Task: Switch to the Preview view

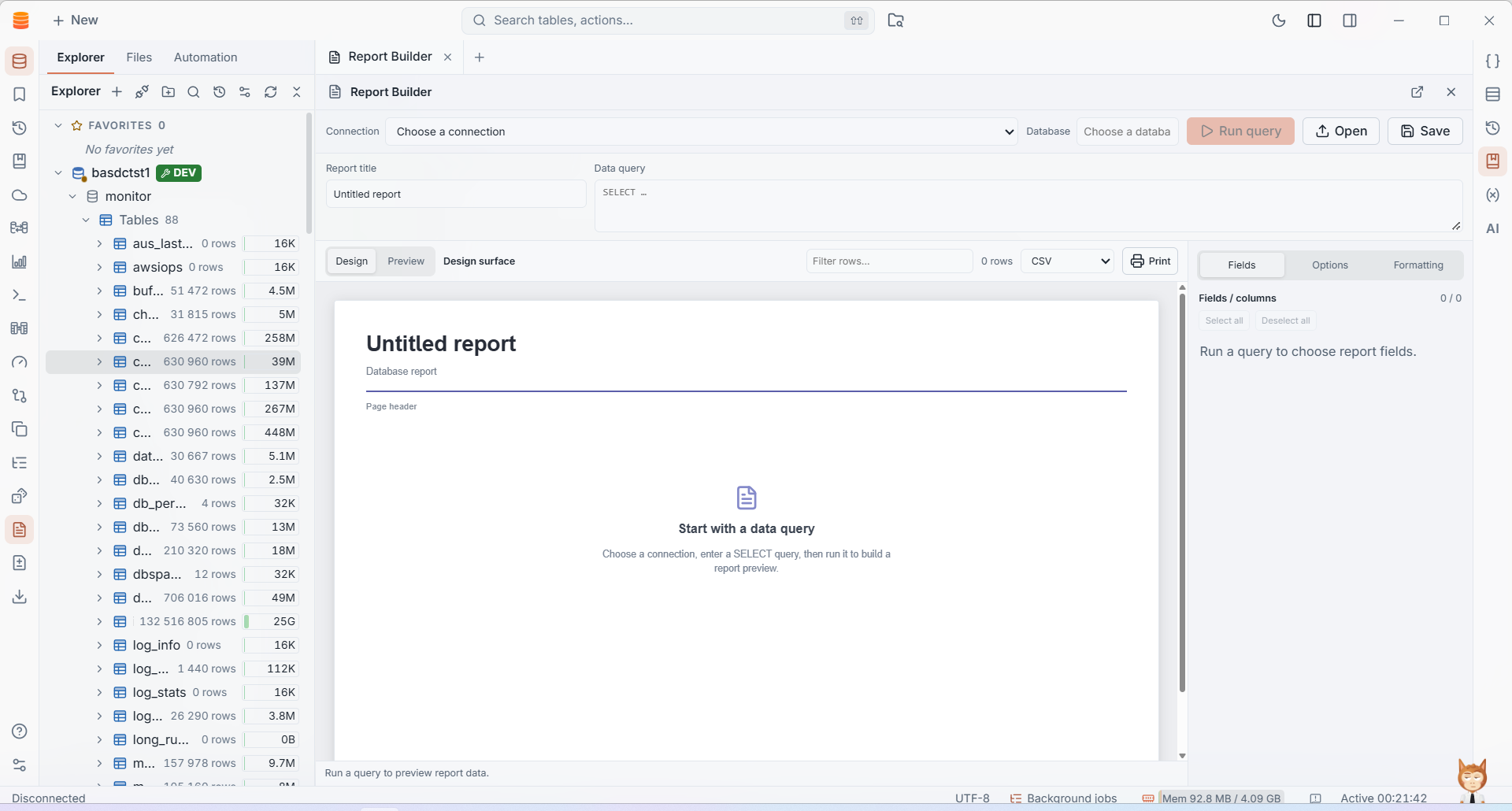Action: tap(406, 261)
